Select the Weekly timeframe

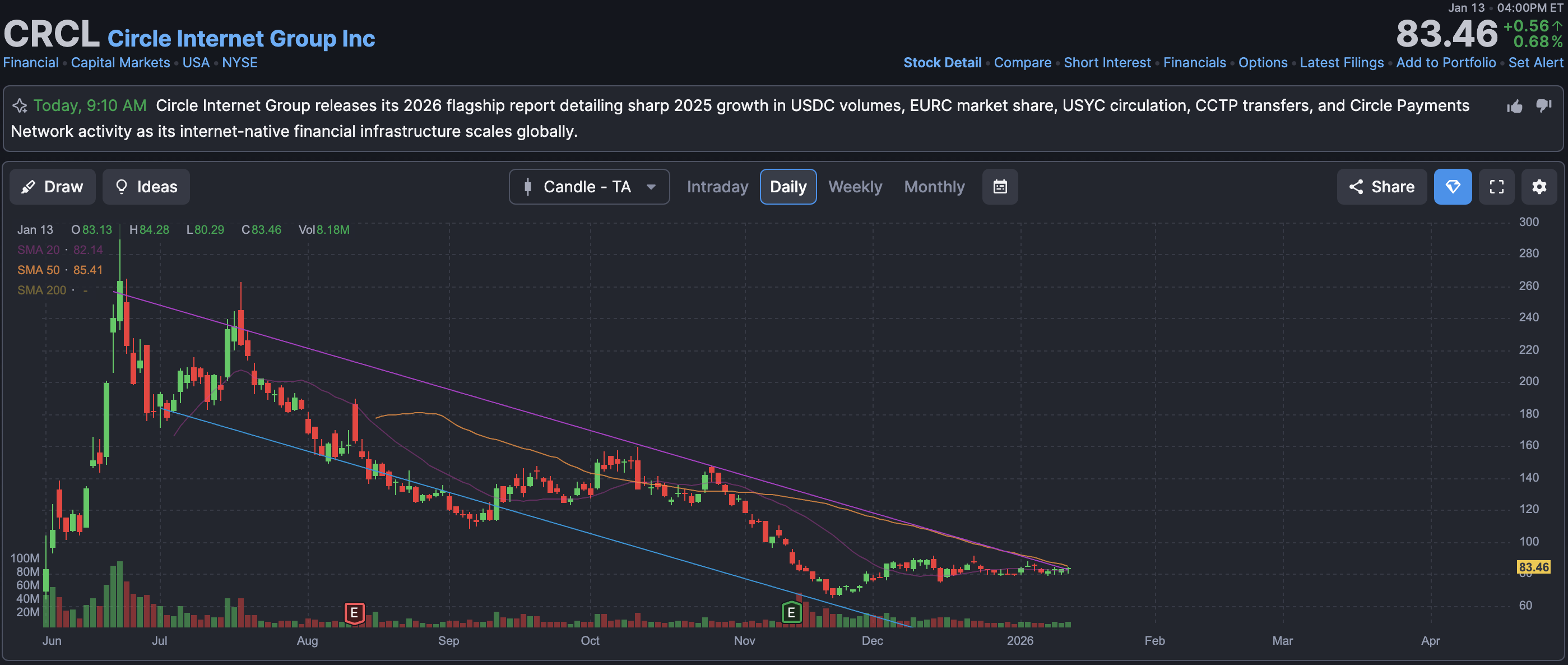coord(855,187)
